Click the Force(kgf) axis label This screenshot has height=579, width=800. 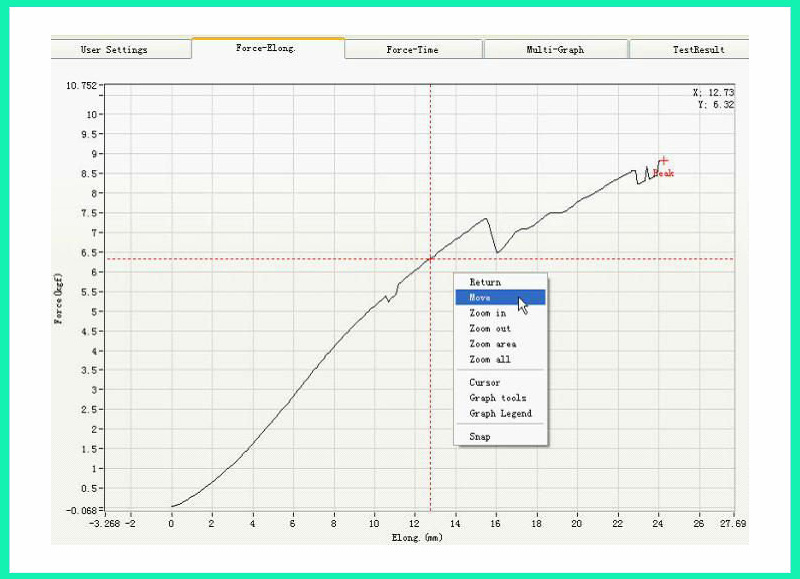click(59, 297)
